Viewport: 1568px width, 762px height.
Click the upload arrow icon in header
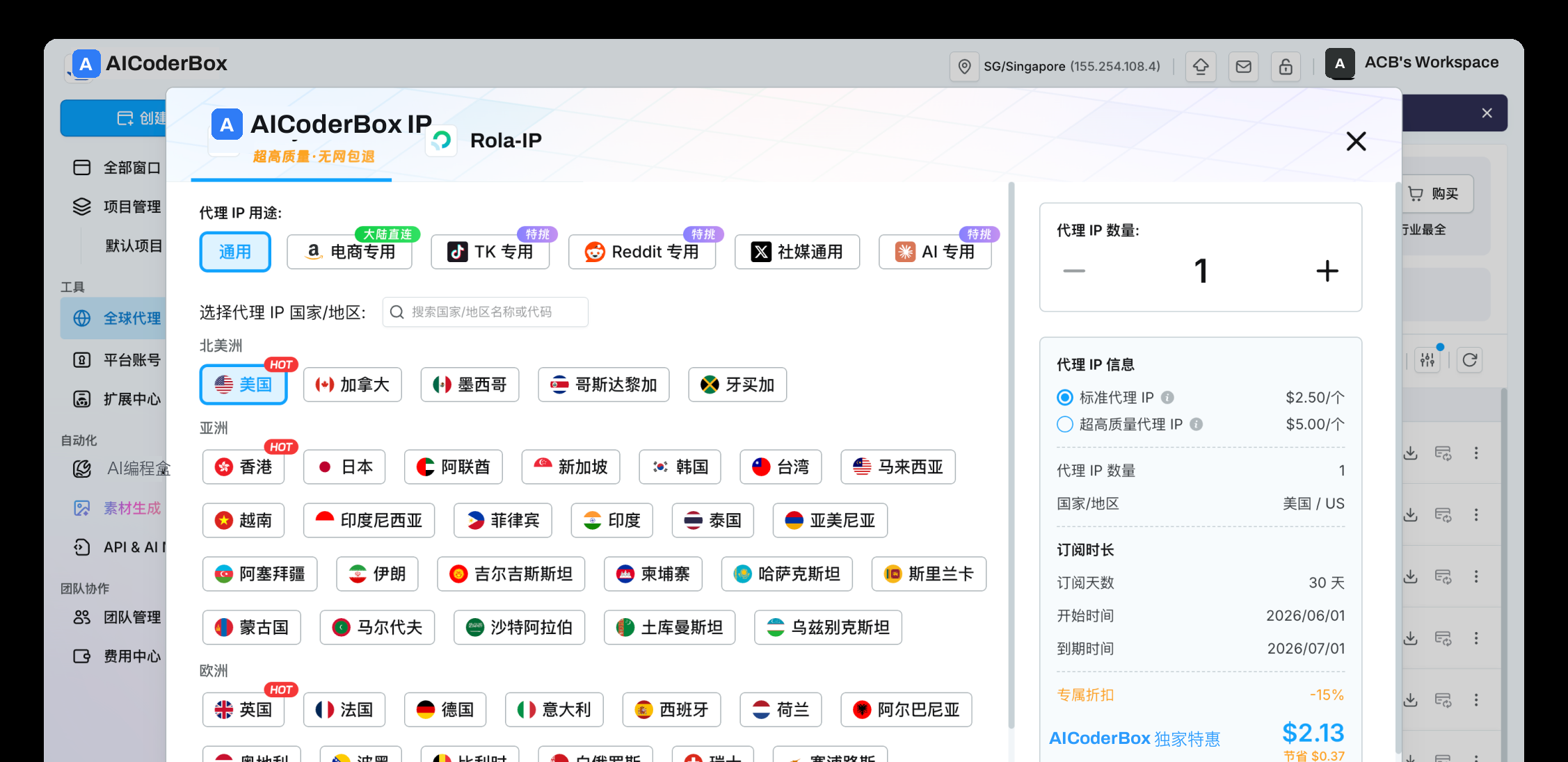pyautogui.click(x=1201, y=67)
